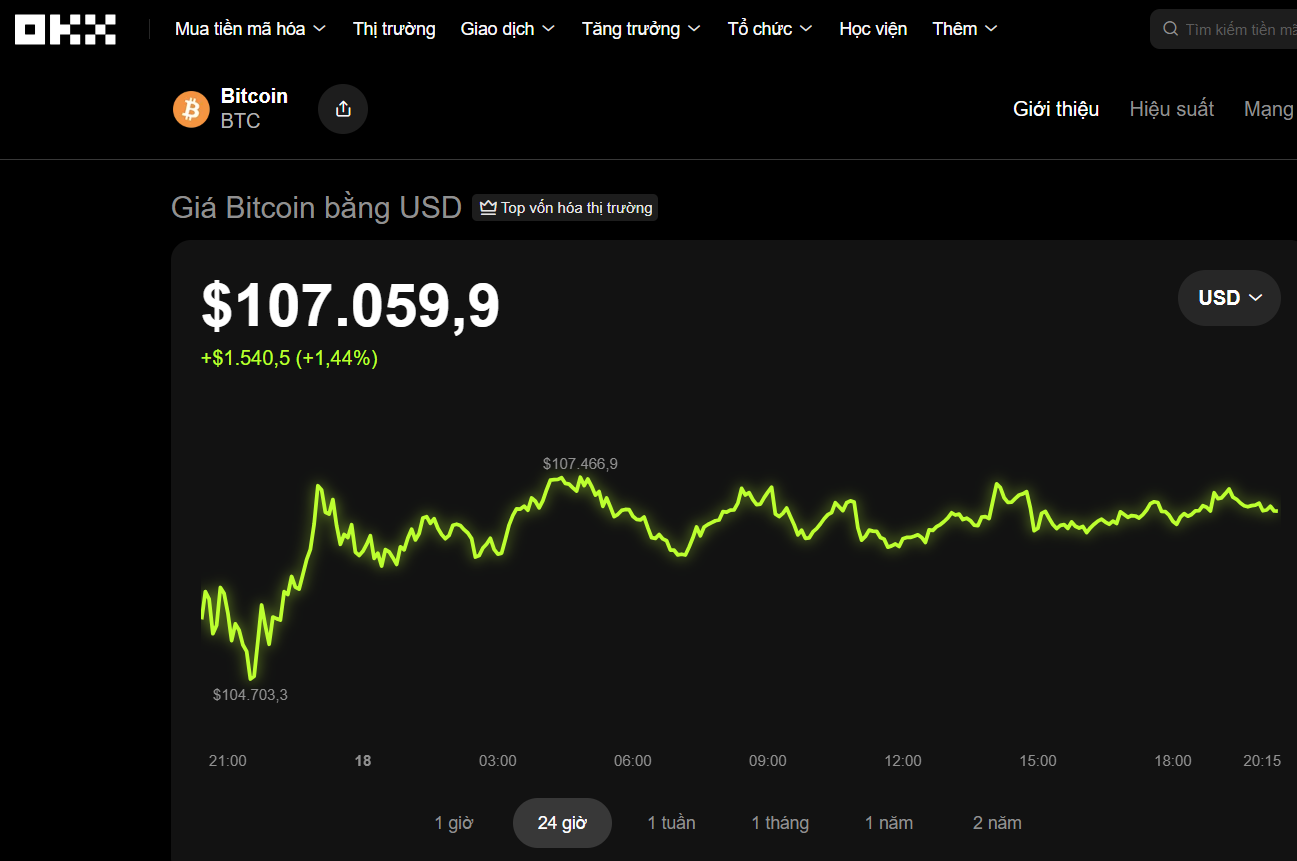This screenshot has width=1297, height=861.
Task: Go to Thị trường page
Action: tap(394, 29)
